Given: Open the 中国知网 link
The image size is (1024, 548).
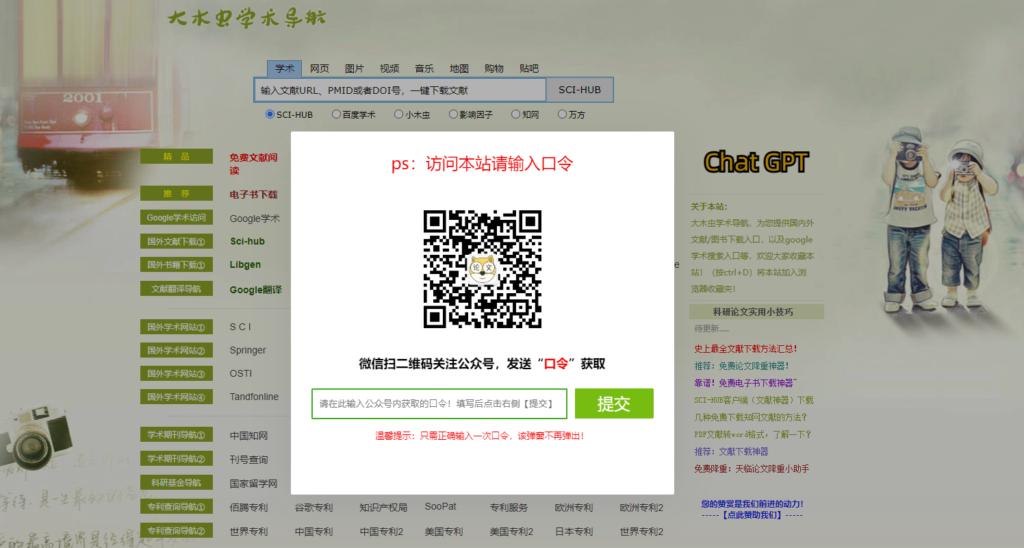Looking at the screenshot, I should [248, 436].
